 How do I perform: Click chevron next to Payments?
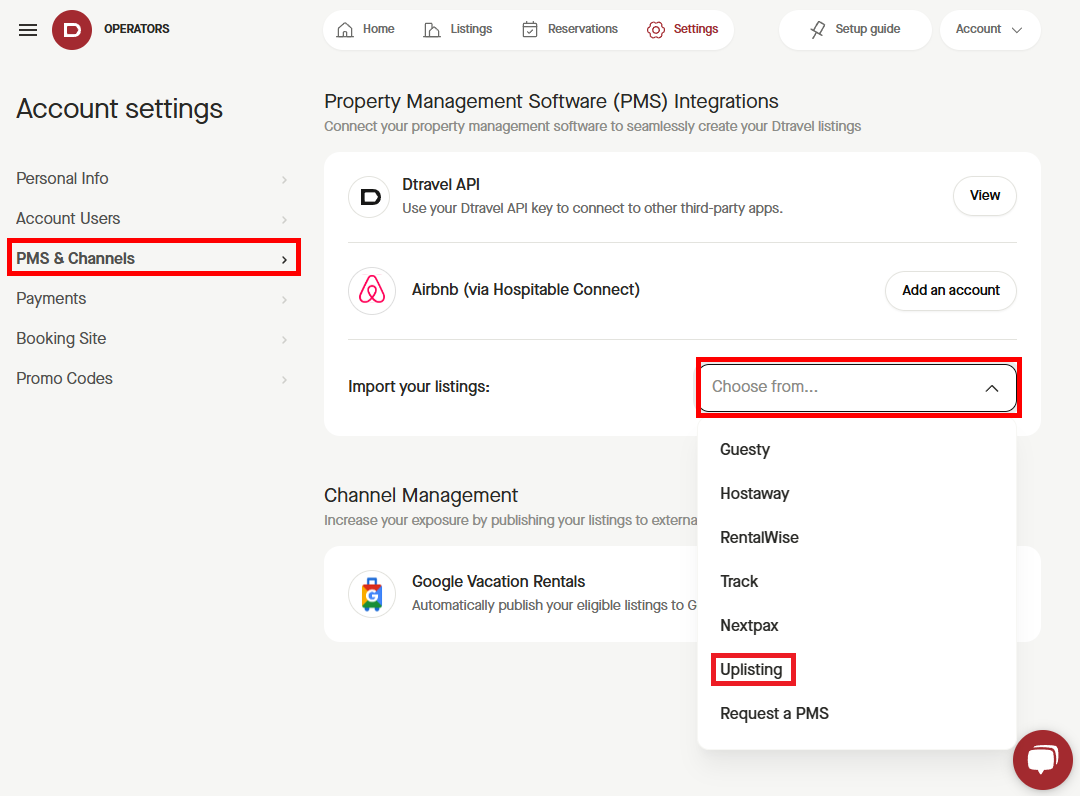click(284, 300)
